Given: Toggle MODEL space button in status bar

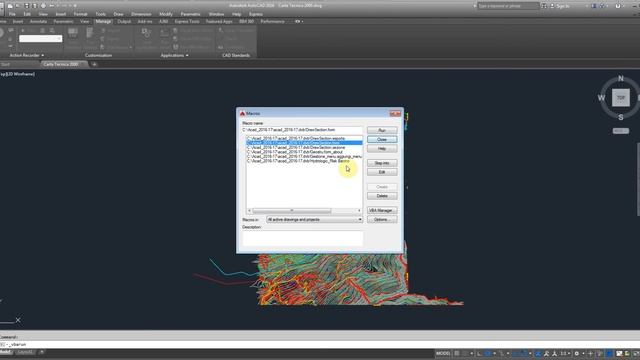Looking at the screenshot, I should click(443, 353).
